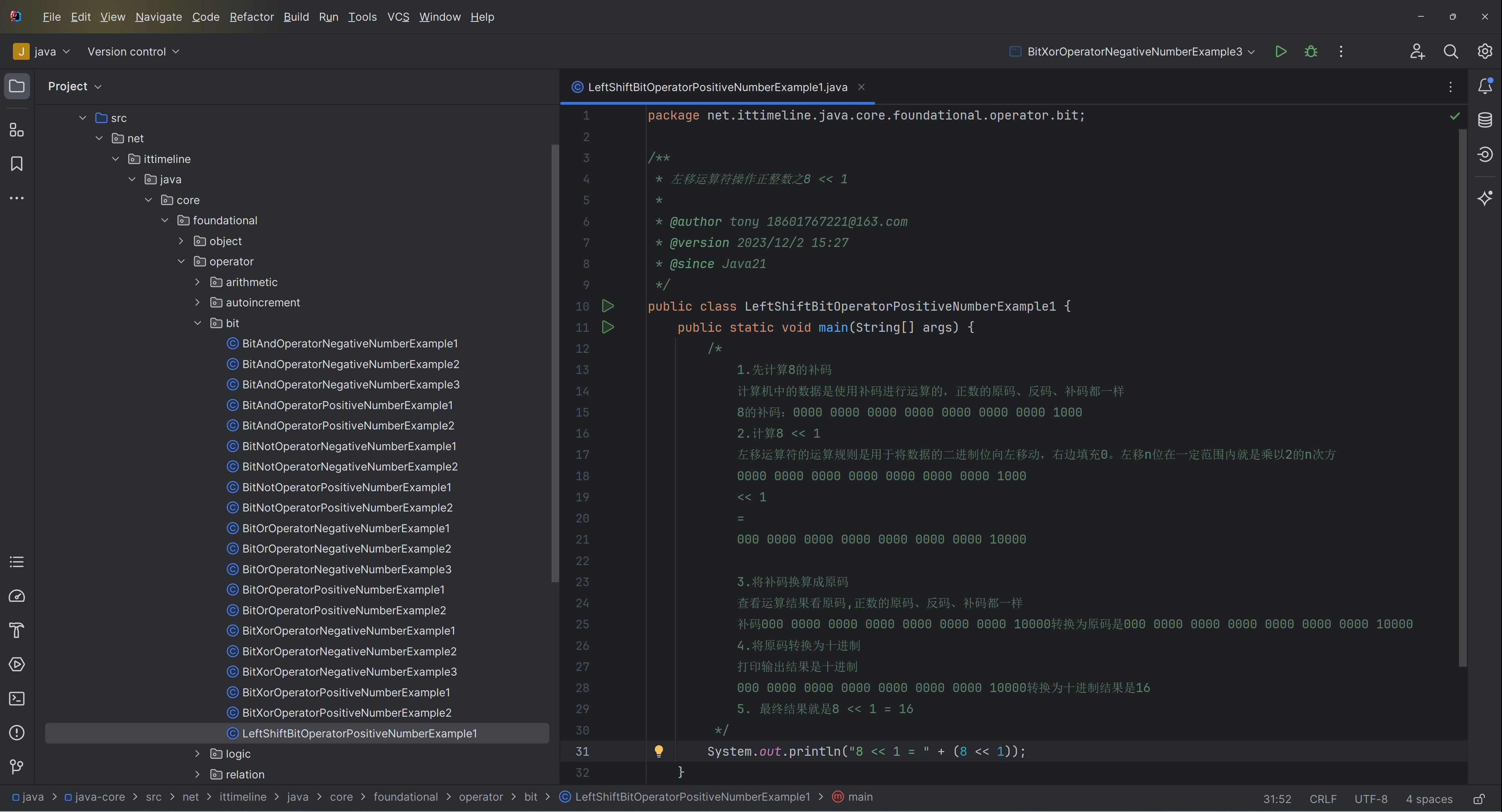Image resolution: width=1502 pixels, height=812 pixels.
Task: Expand the relation package
Action: coord(198,774)
